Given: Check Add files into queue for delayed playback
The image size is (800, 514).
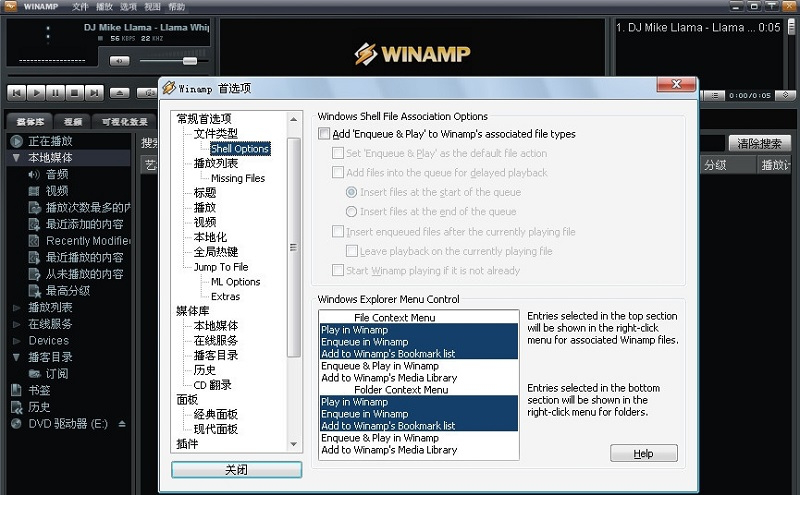Looking at the screenshot, I should [x=338, y=173].
